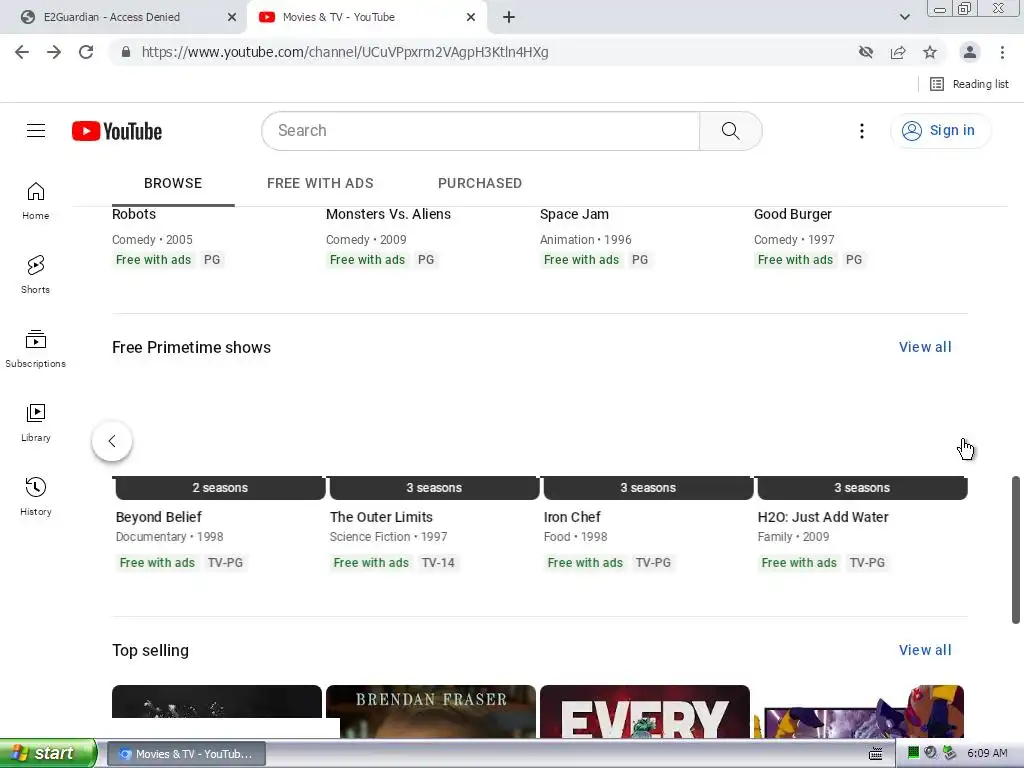The image size is (1024, 768).
Task: Open the Brendan Fraser movie thumbnail
Action: pos(431,711)
